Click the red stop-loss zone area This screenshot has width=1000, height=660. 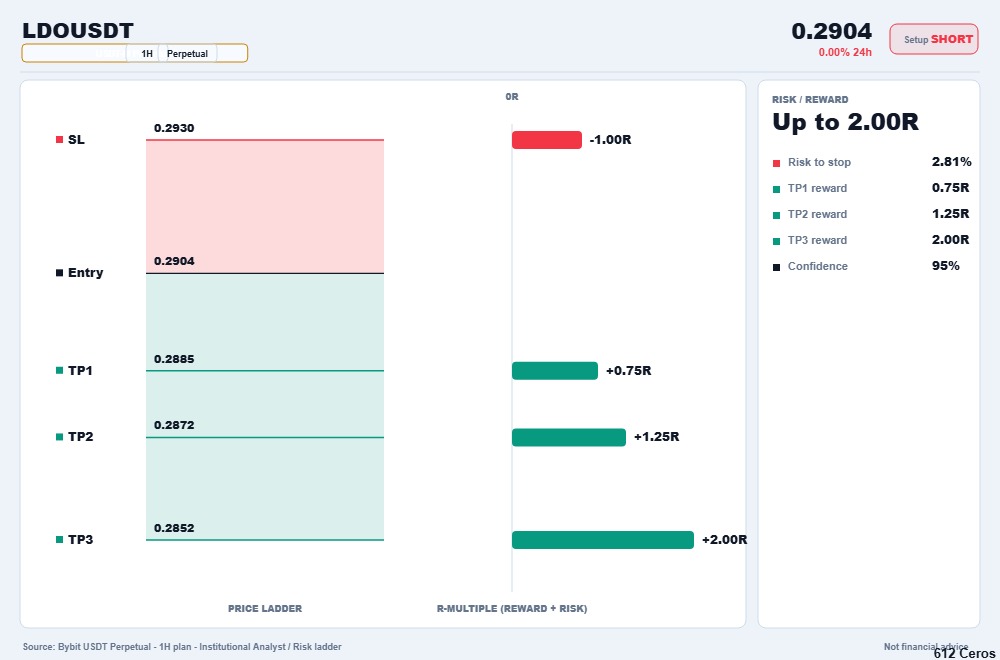[265, 207]
